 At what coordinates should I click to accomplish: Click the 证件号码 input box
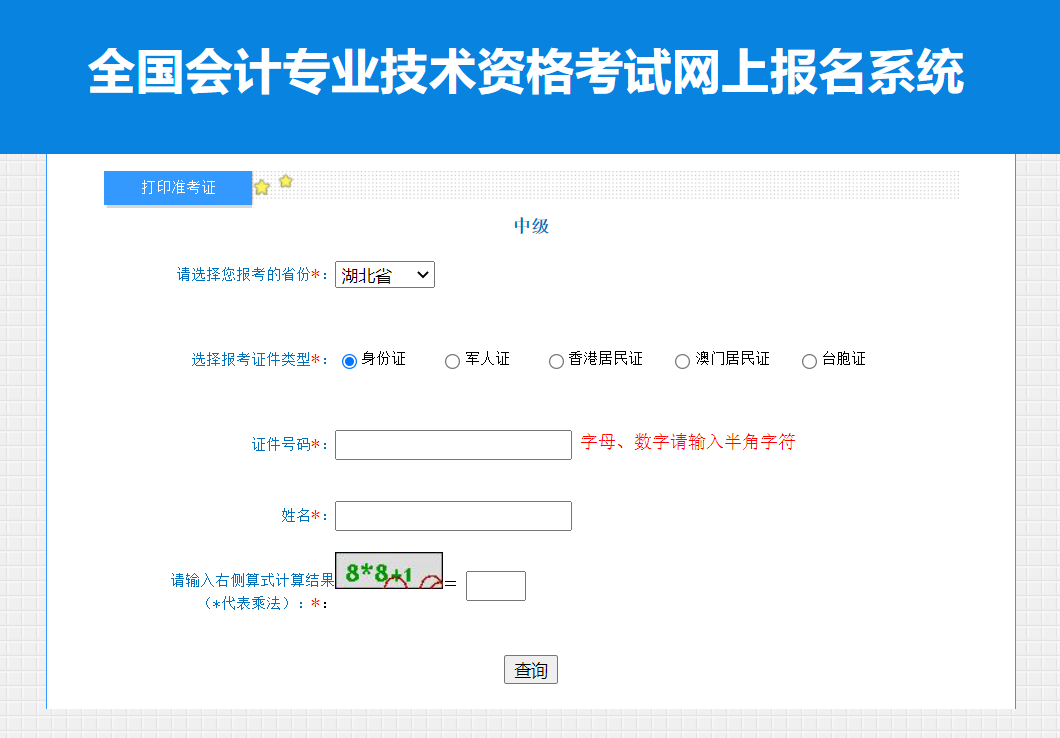pos(452,444)
